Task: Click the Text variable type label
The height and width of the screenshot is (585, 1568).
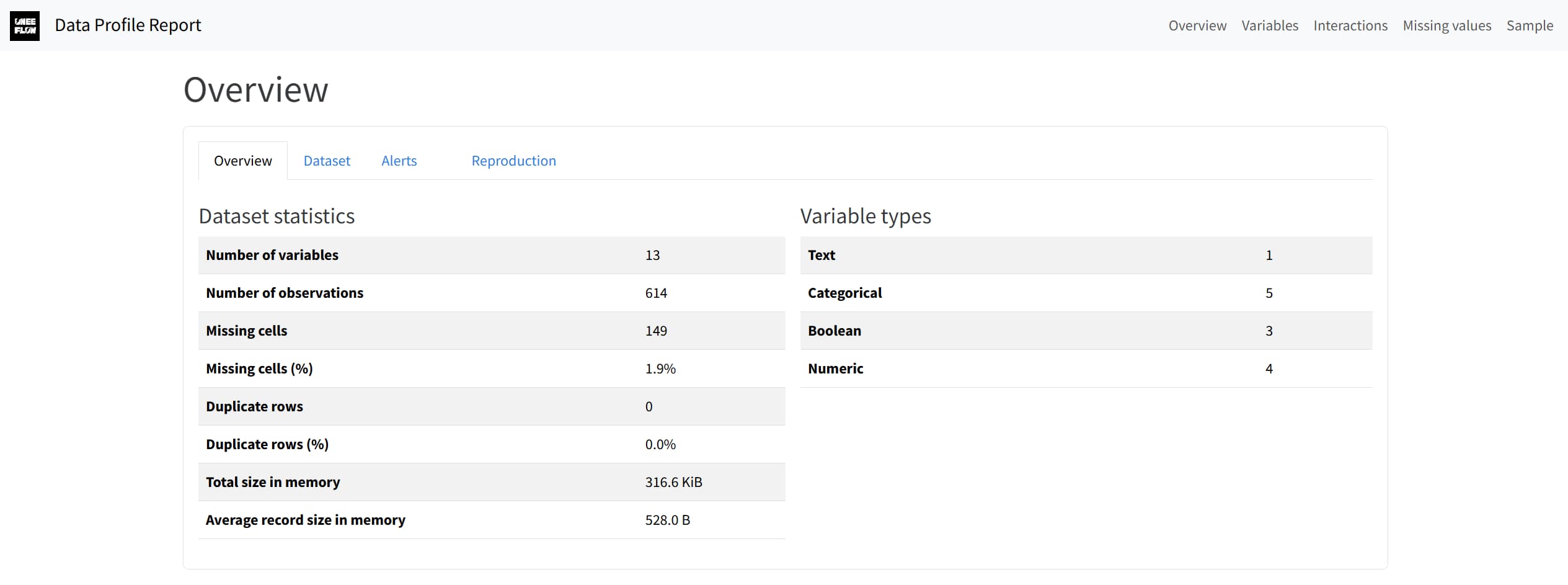Action: tap(822, 255)
